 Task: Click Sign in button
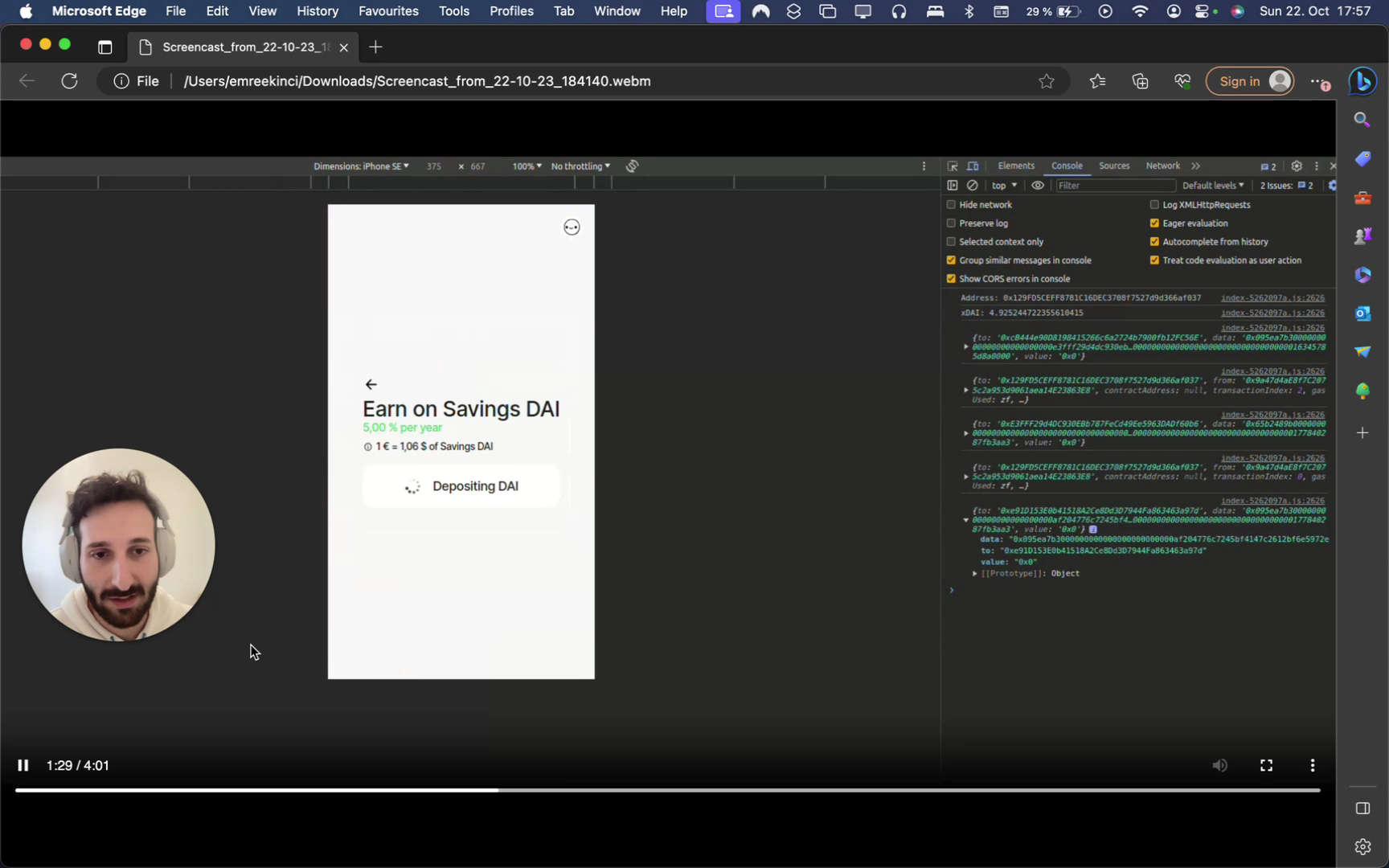(x=1250, y=81)
